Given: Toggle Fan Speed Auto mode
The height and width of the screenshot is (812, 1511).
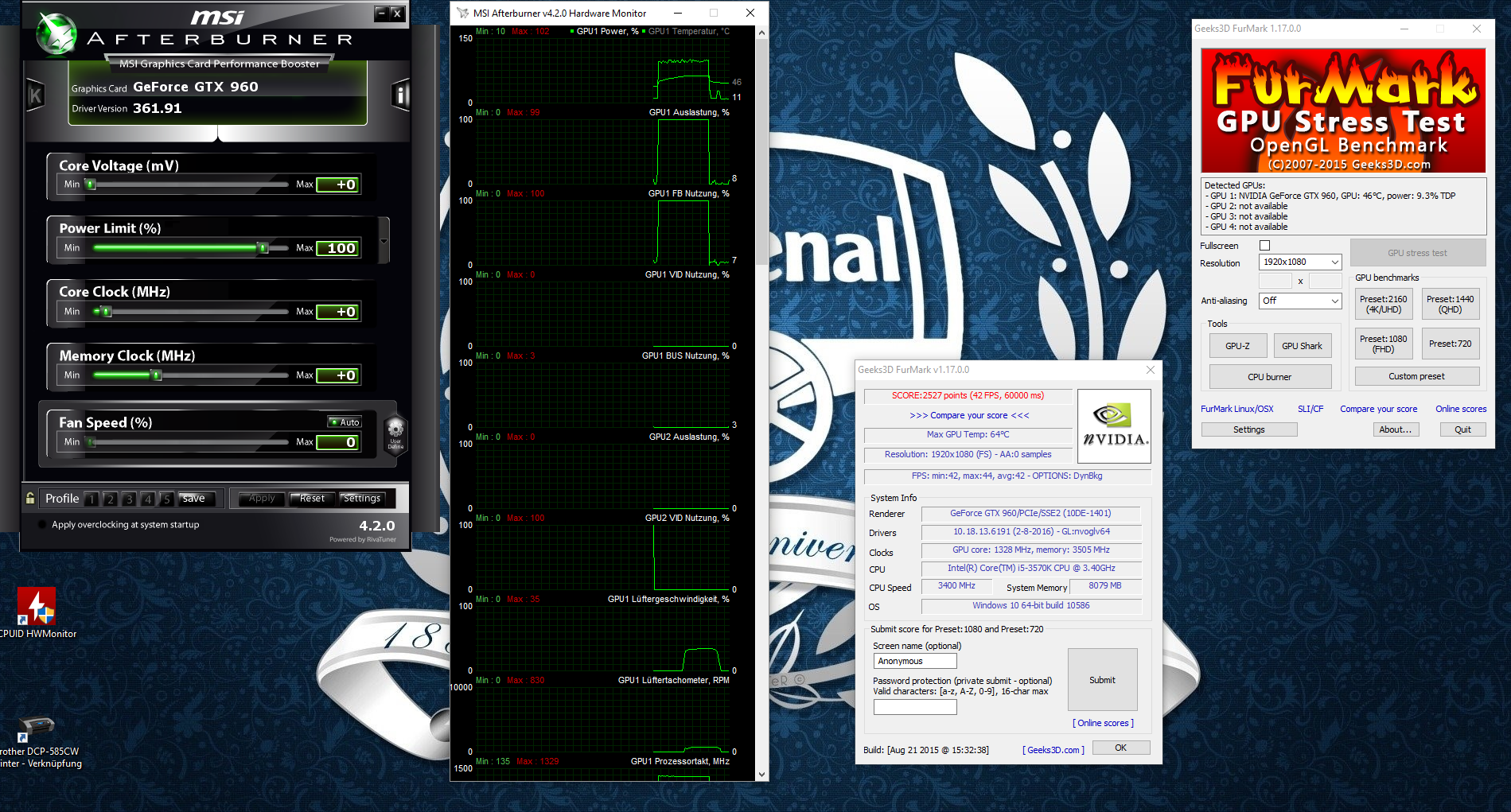Looking at the screenshot, I should click(345, 422).
